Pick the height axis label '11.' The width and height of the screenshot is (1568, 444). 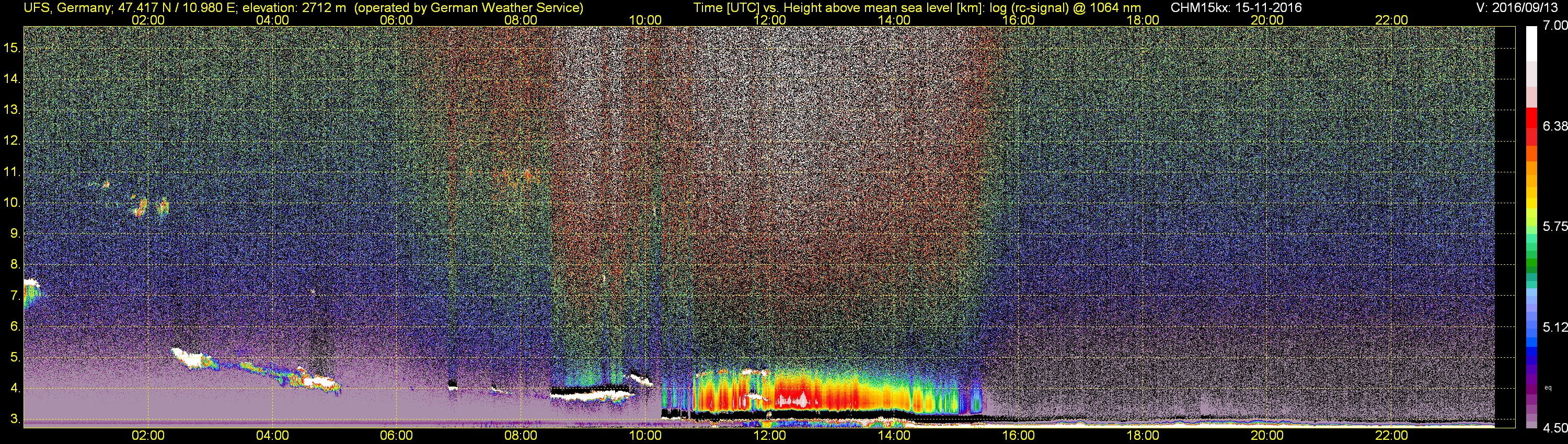(x=13, y=171)
